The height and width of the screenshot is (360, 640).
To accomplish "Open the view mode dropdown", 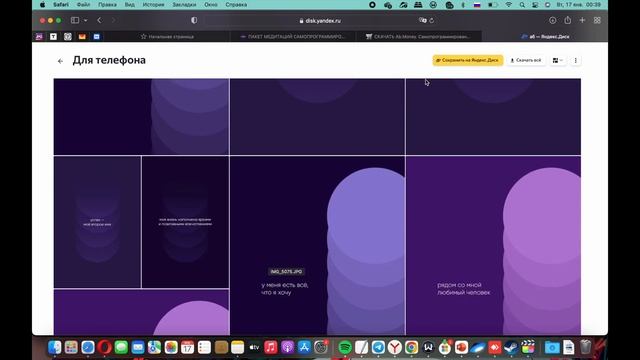I will tap(558, 60).
